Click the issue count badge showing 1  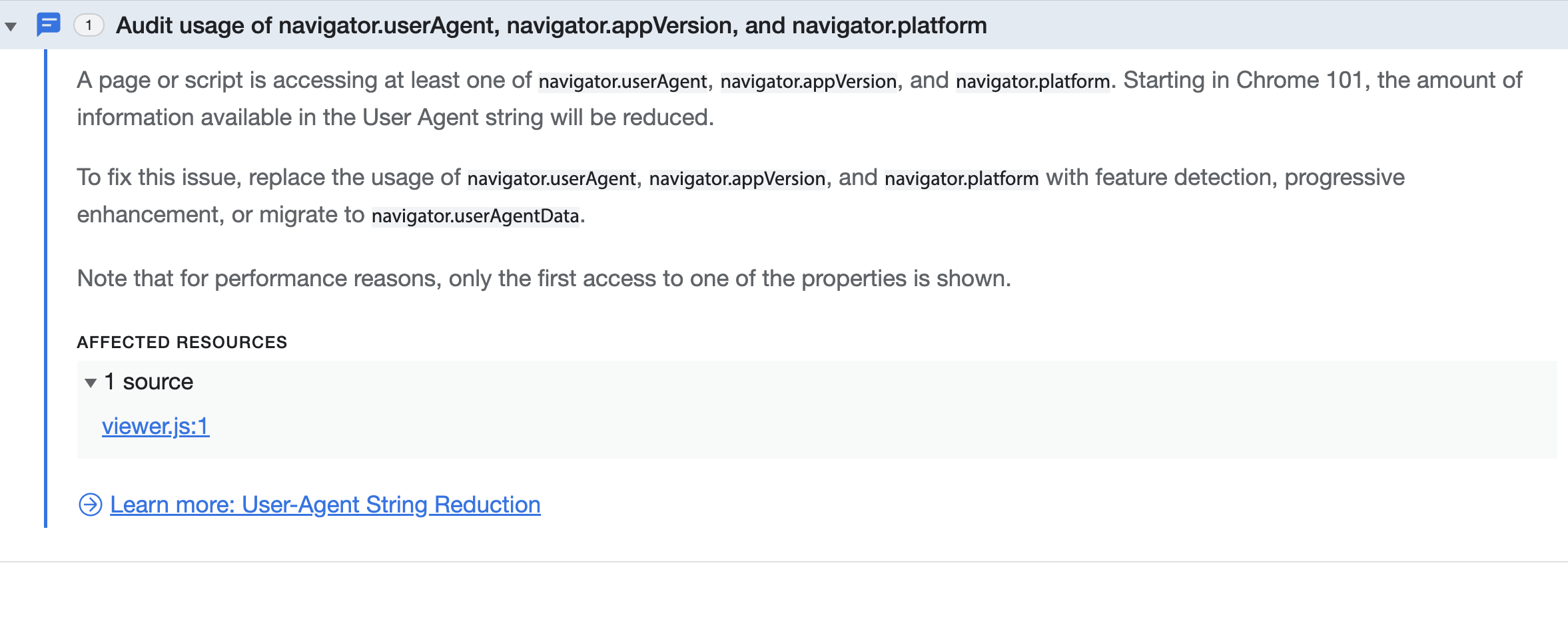89,25
